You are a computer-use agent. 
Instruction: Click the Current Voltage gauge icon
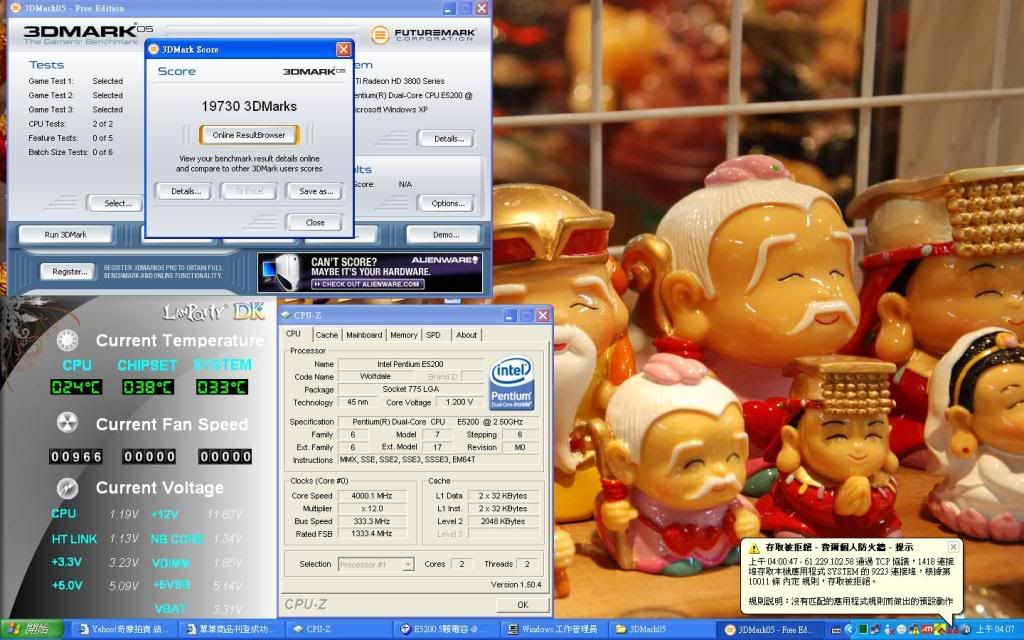[67, 487]
